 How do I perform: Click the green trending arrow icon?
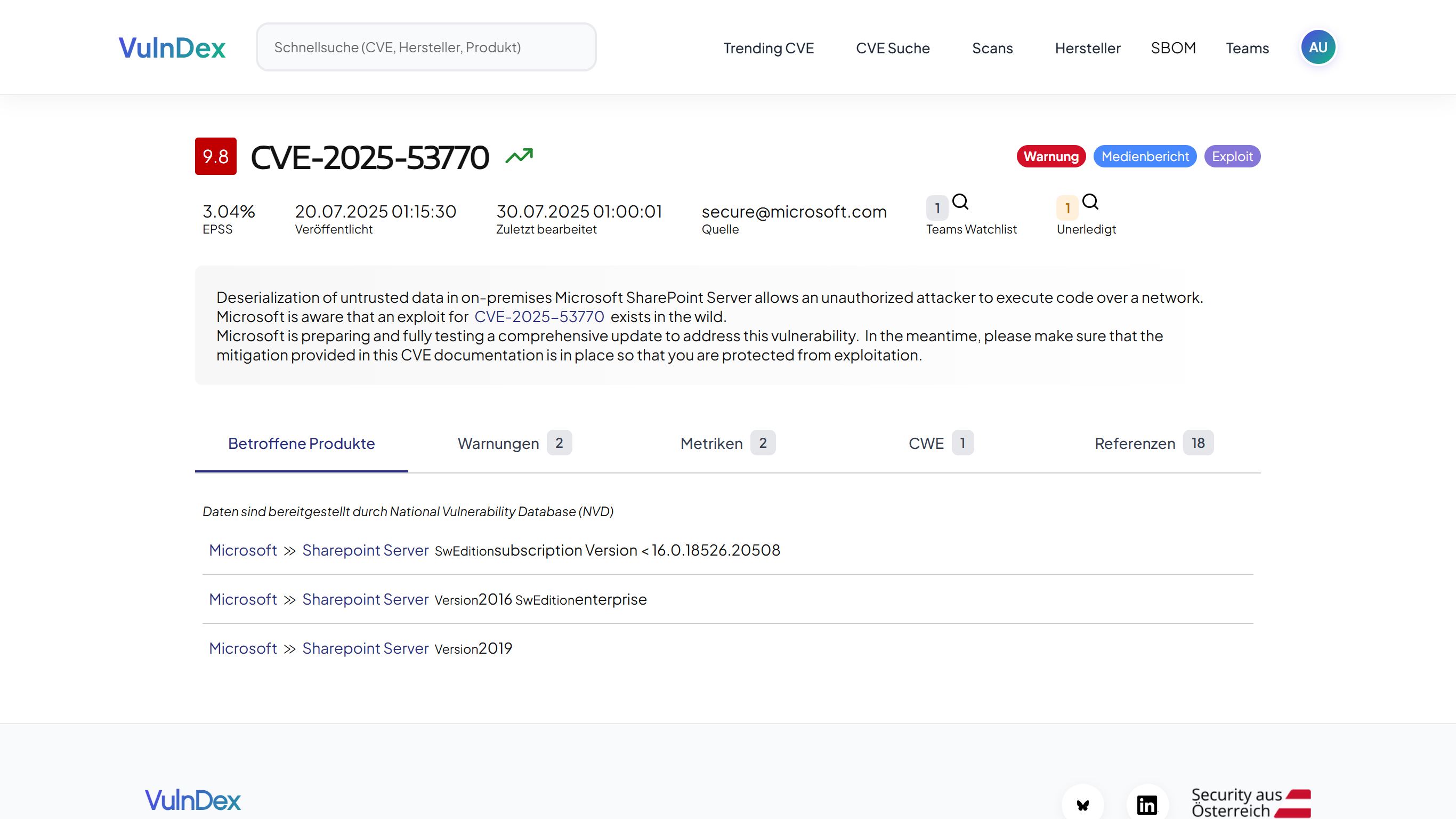(x=519, y=156)
